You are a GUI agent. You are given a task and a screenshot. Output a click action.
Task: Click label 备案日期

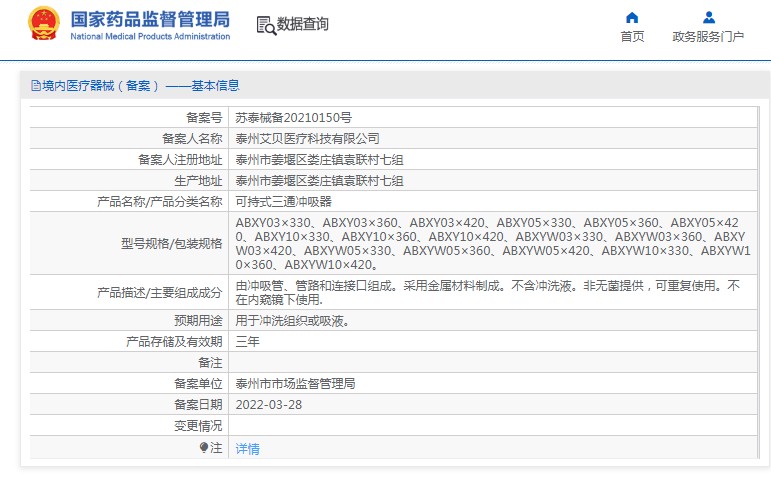point(198,405)
